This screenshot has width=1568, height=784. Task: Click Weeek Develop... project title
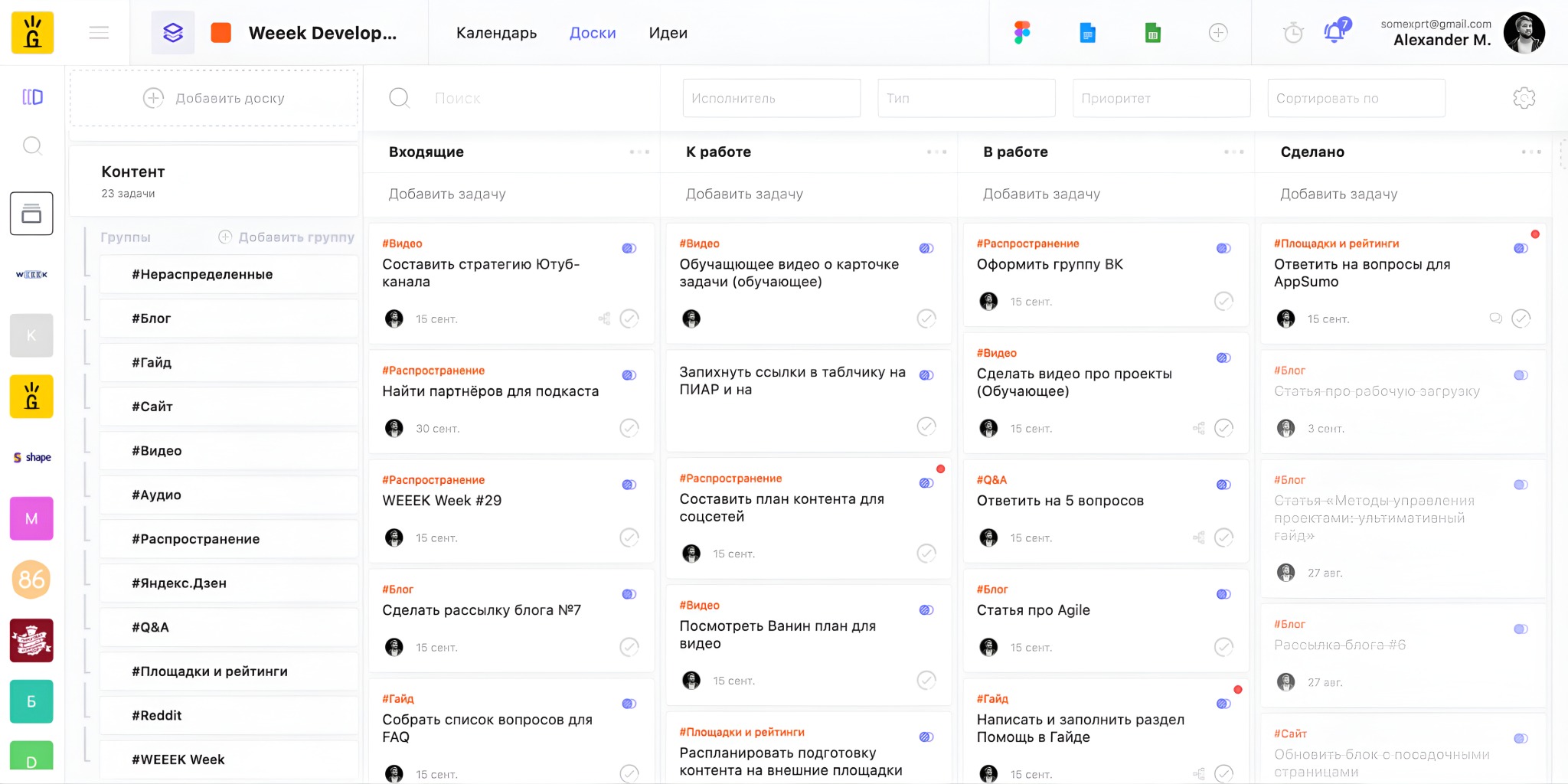tap(322, 33)
